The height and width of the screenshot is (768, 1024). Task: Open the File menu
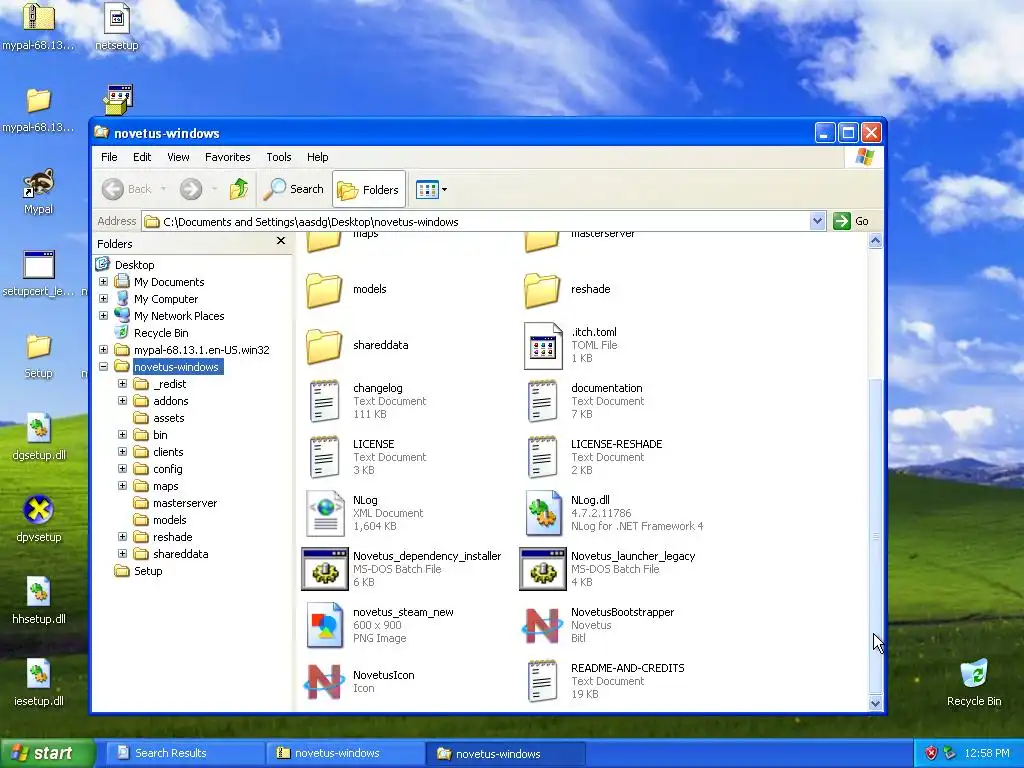(109, 157)
